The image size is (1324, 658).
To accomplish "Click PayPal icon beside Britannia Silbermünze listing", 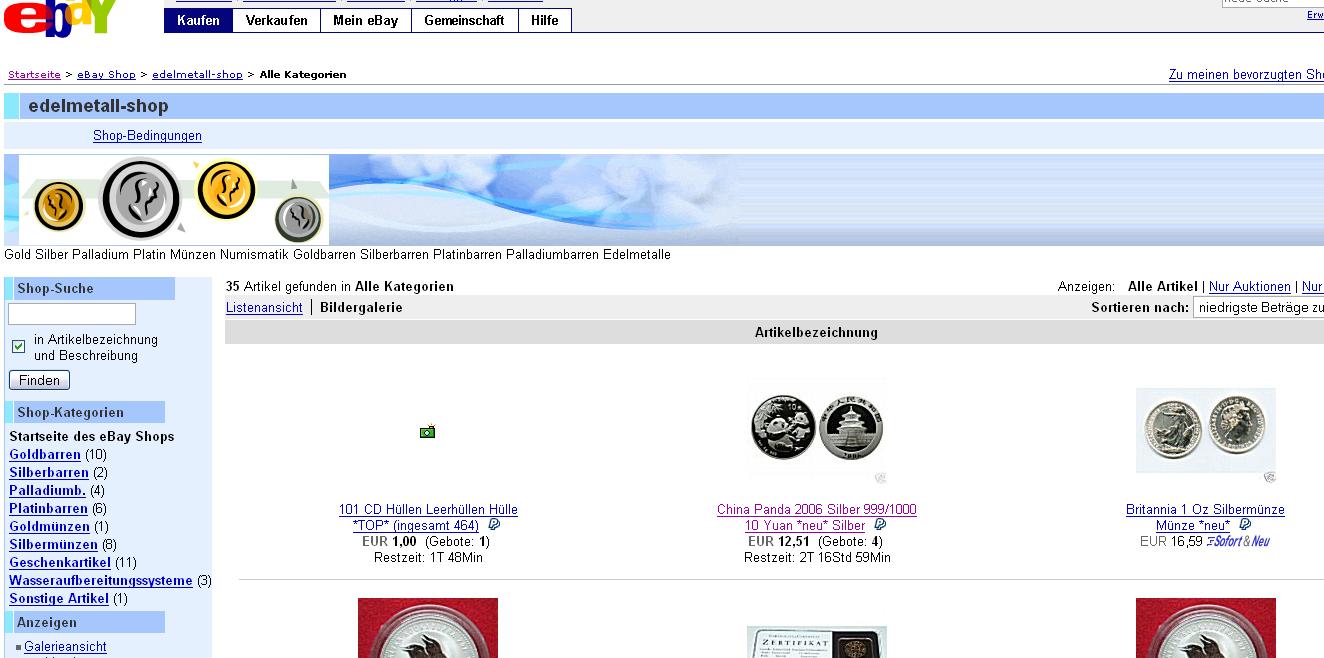I will click(x=1245, y=525).
